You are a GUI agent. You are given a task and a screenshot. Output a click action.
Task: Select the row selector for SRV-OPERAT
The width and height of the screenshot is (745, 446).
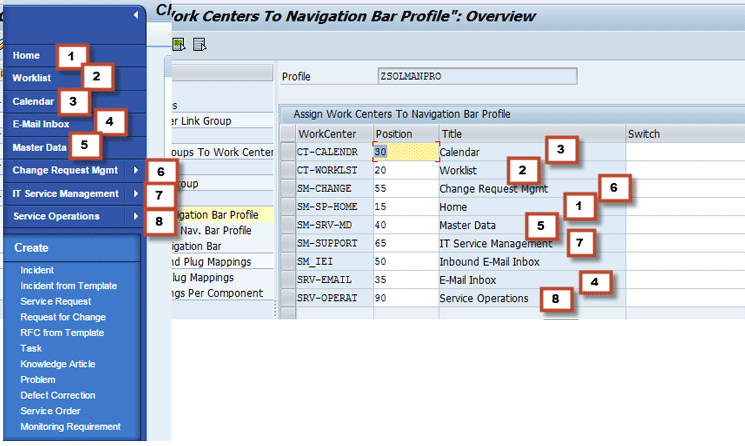tap(288, 298)
